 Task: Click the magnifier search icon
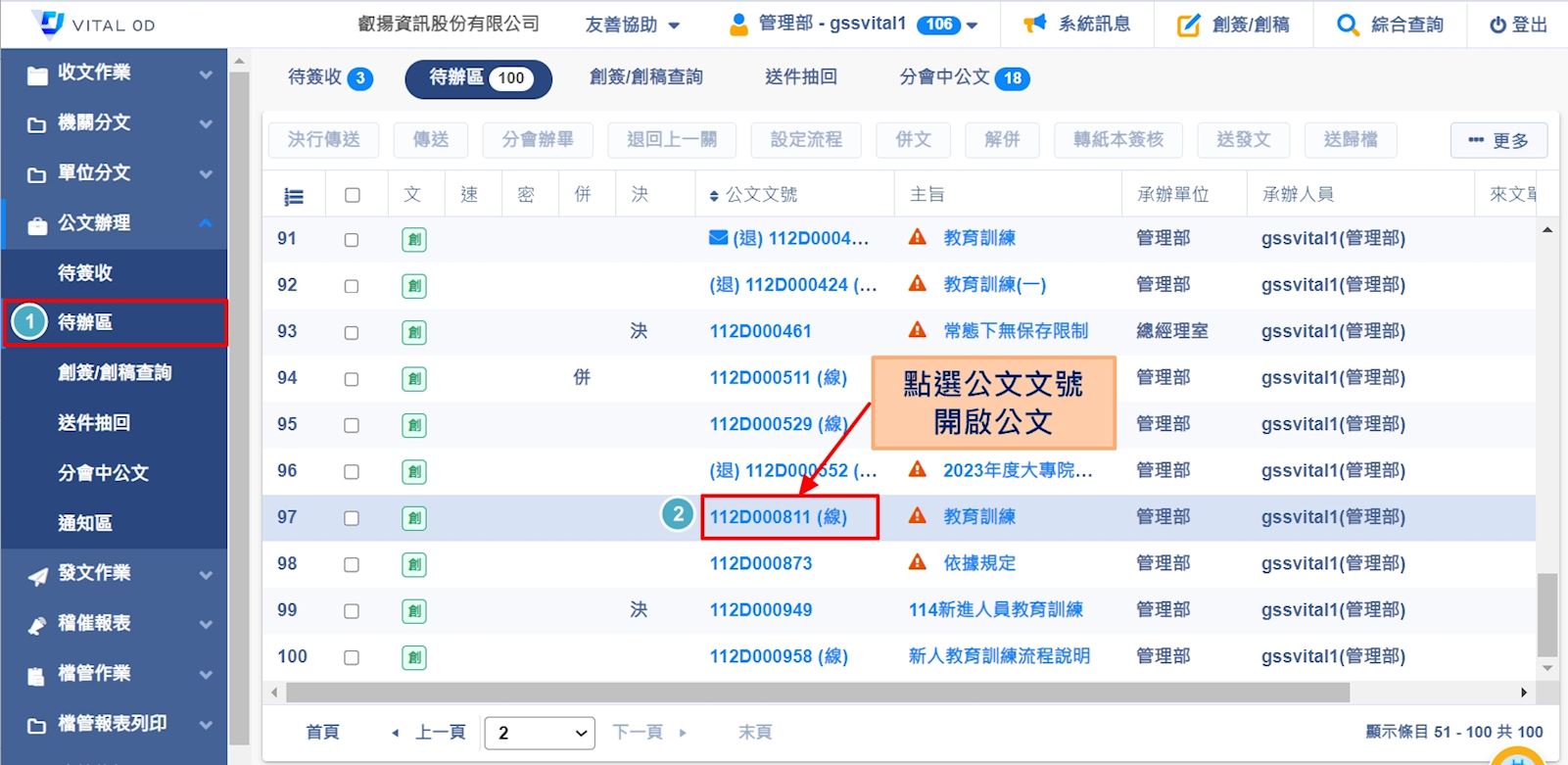pyautogui.click(x=1348, y=25)
